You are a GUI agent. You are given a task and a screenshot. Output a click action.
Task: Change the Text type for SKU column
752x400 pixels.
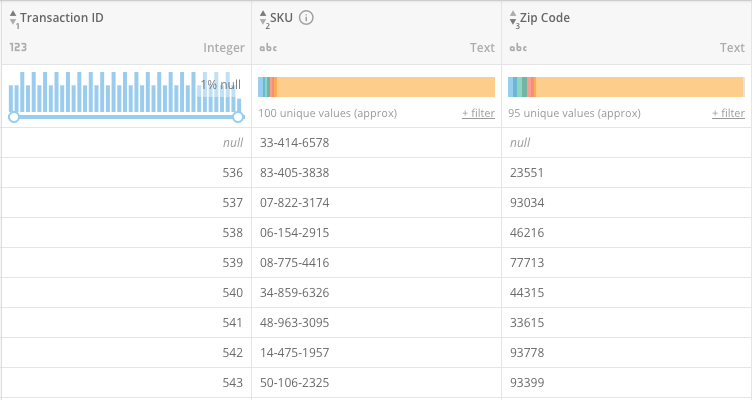coord(482,48)
